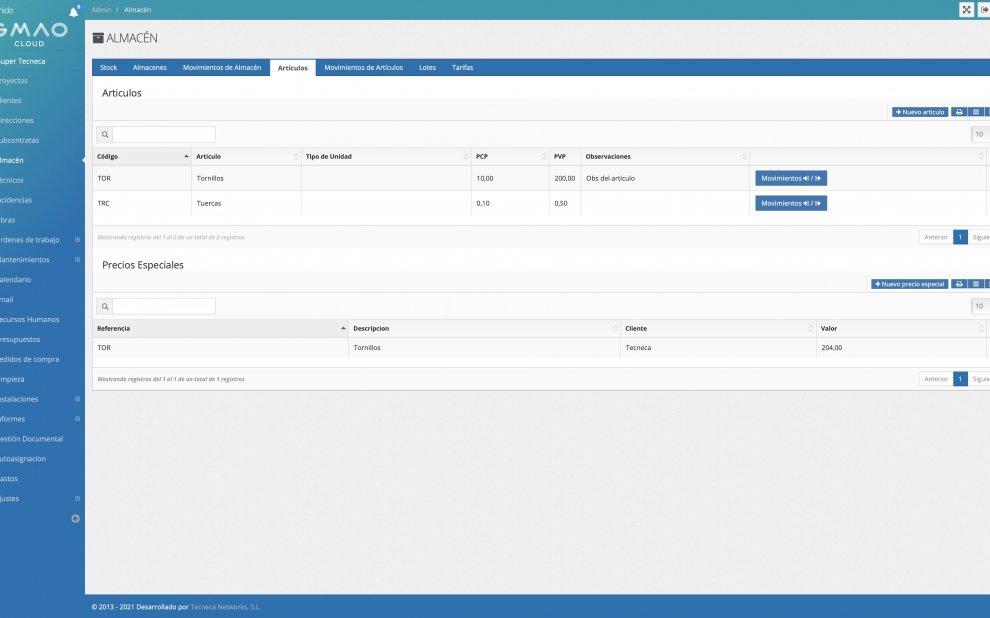990x618 pixels.
Task: Open column list icon for Articulos table
Action: [x=976, y=112]
